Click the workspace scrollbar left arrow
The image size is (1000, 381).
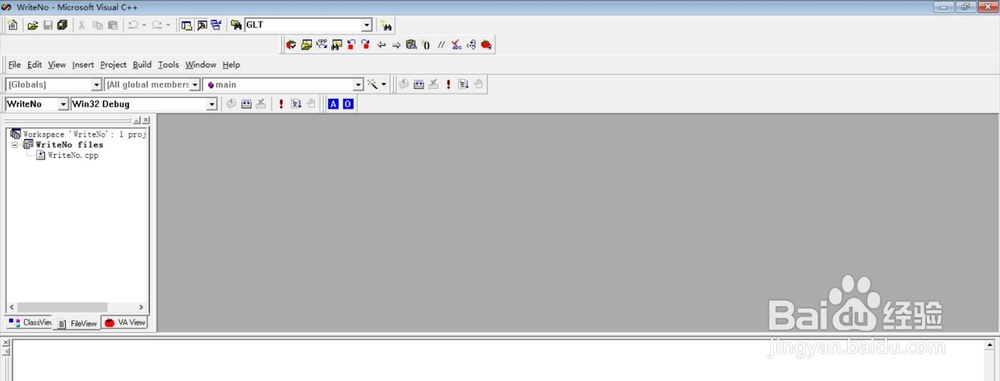click(12, 307)
